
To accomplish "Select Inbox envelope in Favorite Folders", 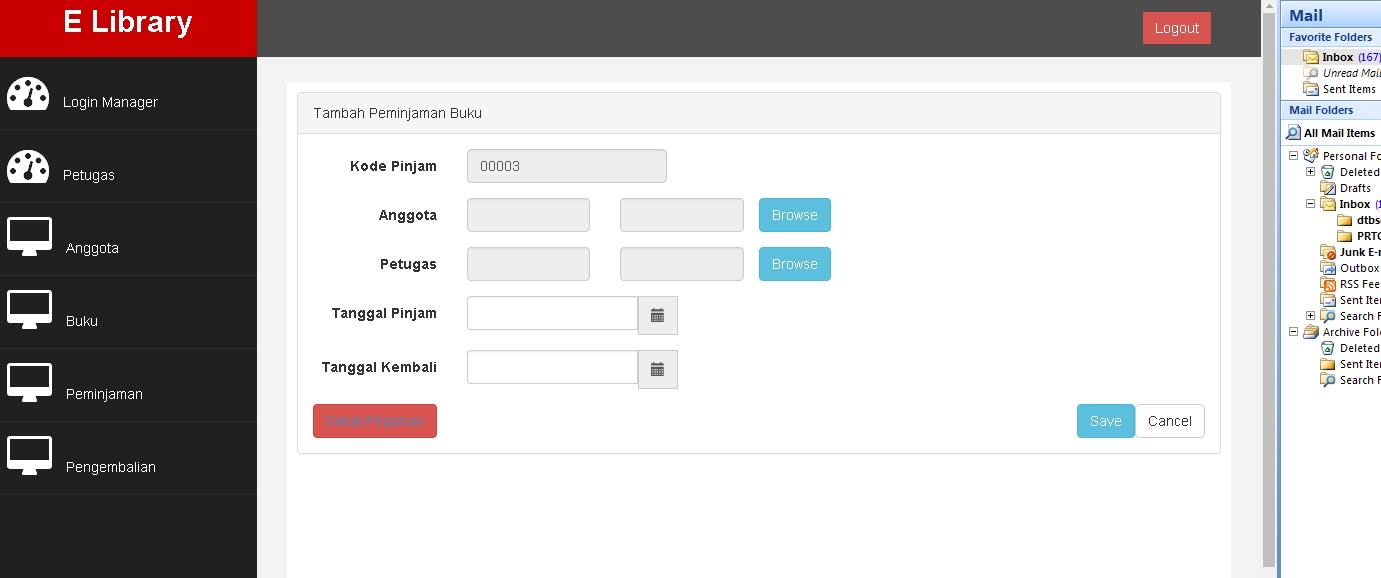I will (1311, 57).
